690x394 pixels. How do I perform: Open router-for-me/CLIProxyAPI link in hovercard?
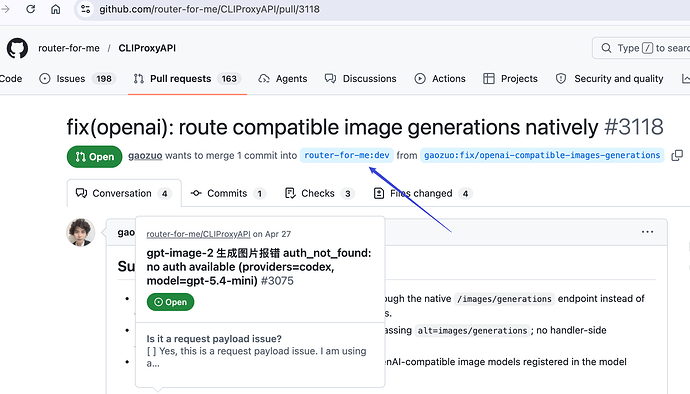[x=198, y=234]
